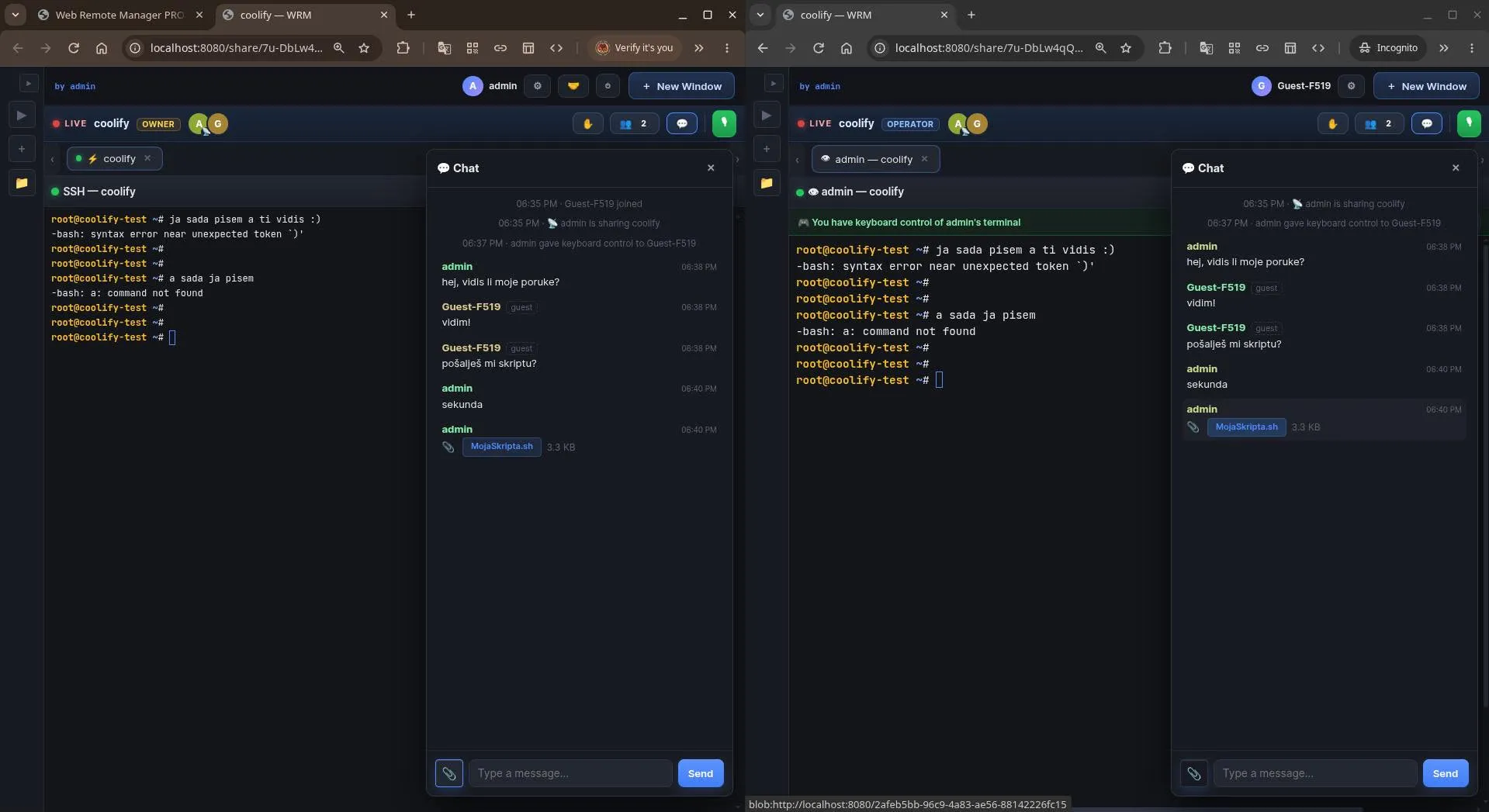
Task: Click the power icon in admin window
Action: [x=608, y=86]
